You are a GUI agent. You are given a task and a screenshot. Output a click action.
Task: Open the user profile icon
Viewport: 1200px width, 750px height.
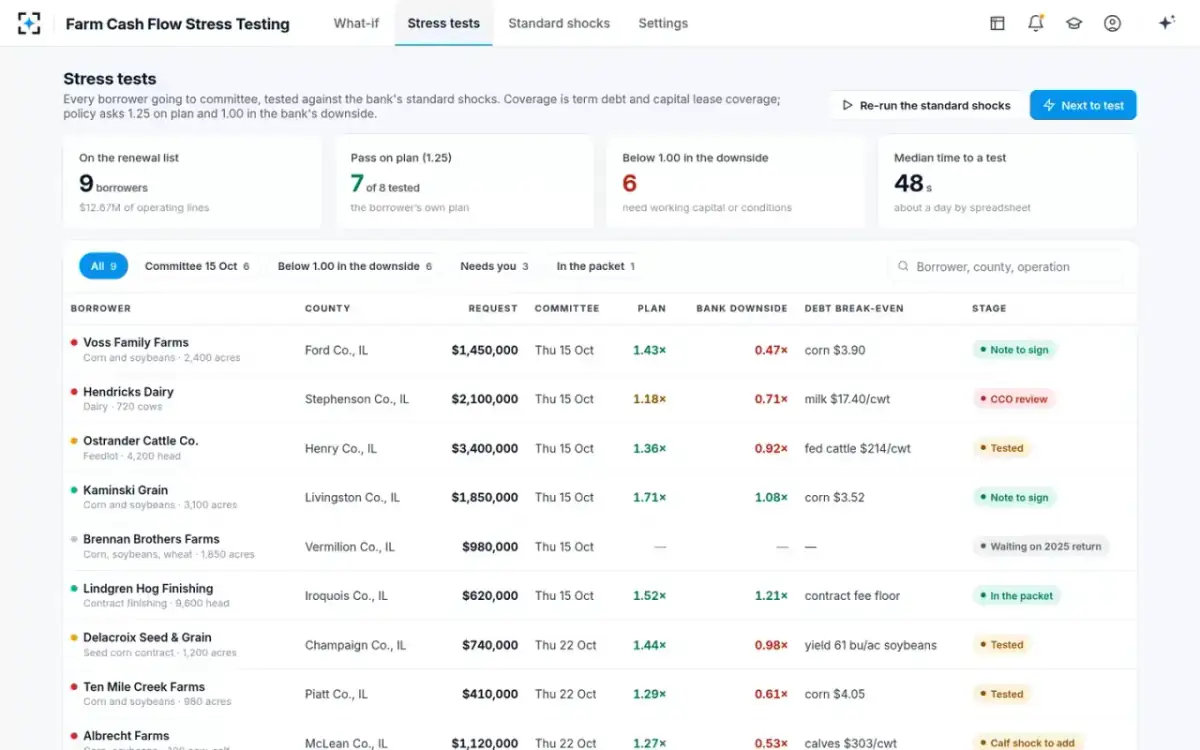(x=1112, y=23)
